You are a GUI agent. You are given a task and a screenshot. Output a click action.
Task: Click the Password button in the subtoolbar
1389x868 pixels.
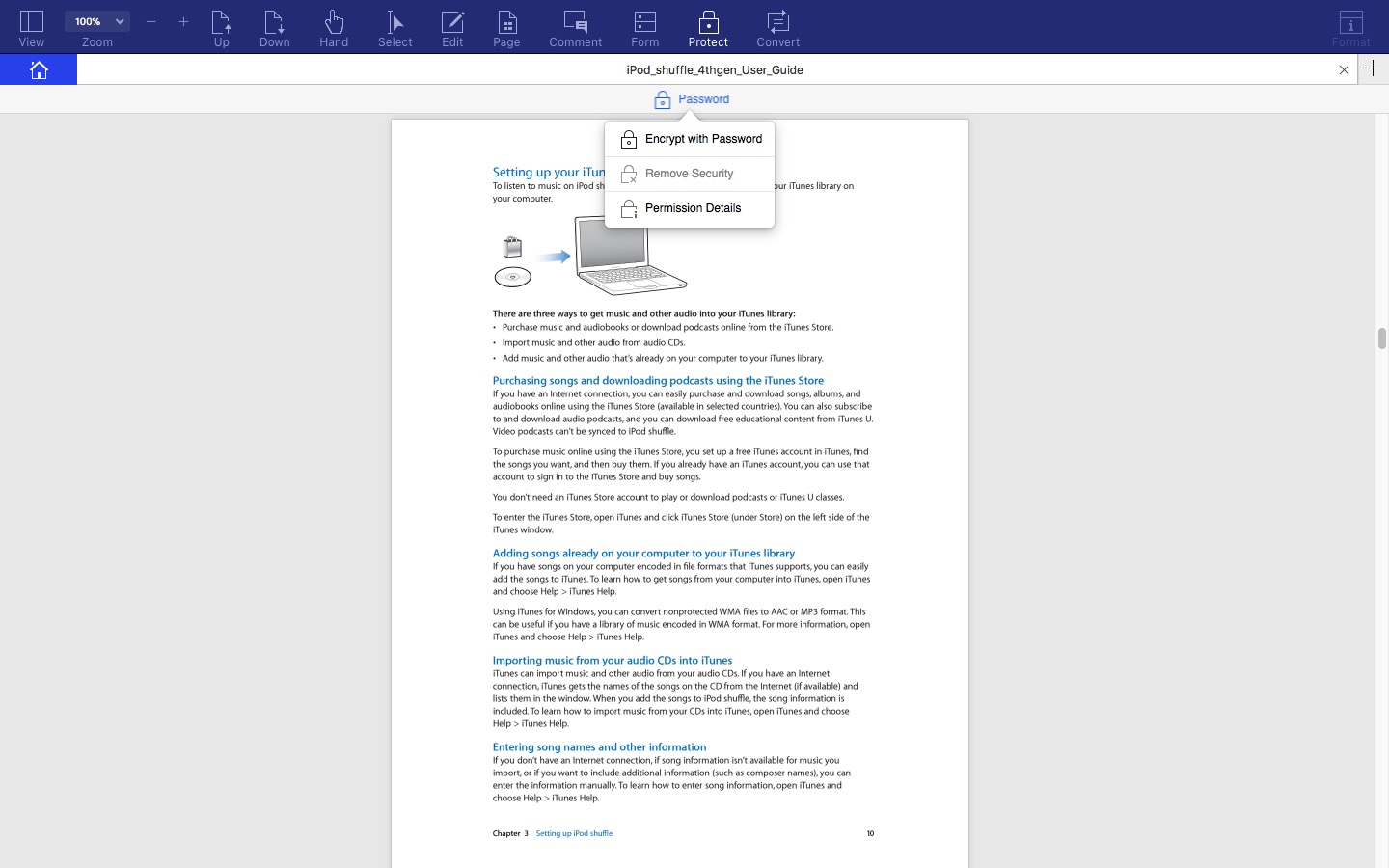[x=692, y=99]
